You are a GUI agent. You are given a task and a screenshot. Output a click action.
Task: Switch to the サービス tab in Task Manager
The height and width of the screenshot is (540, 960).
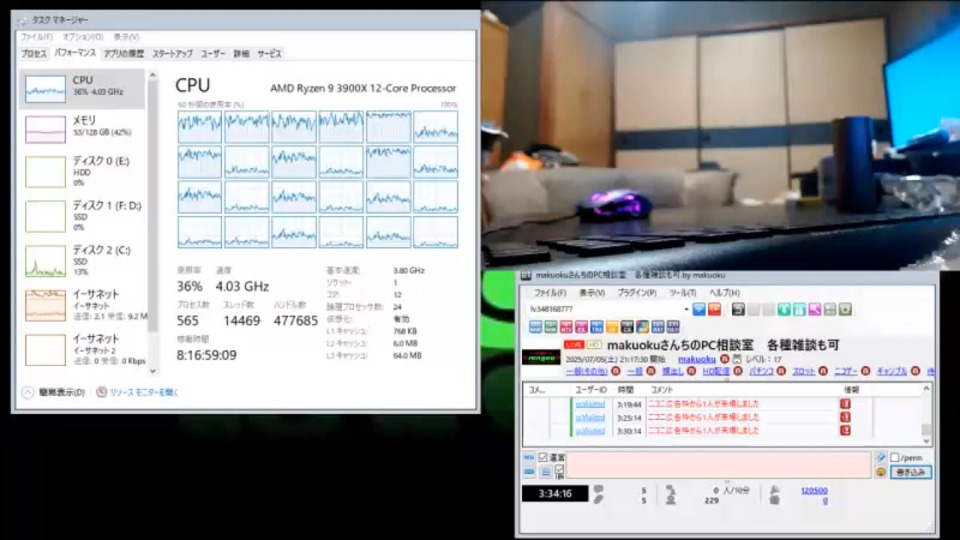pos(269,54)
